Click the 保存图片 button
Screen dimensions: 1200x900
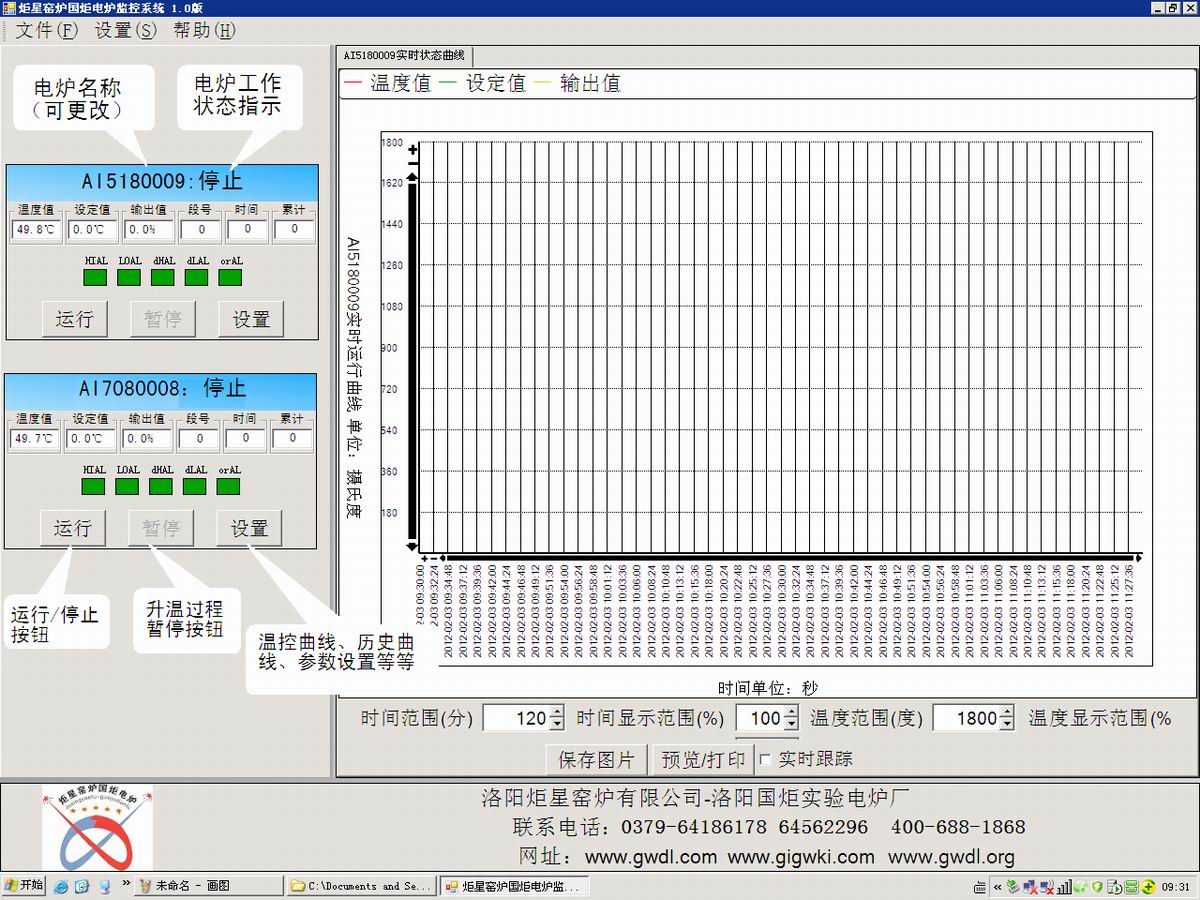(596, 760)
